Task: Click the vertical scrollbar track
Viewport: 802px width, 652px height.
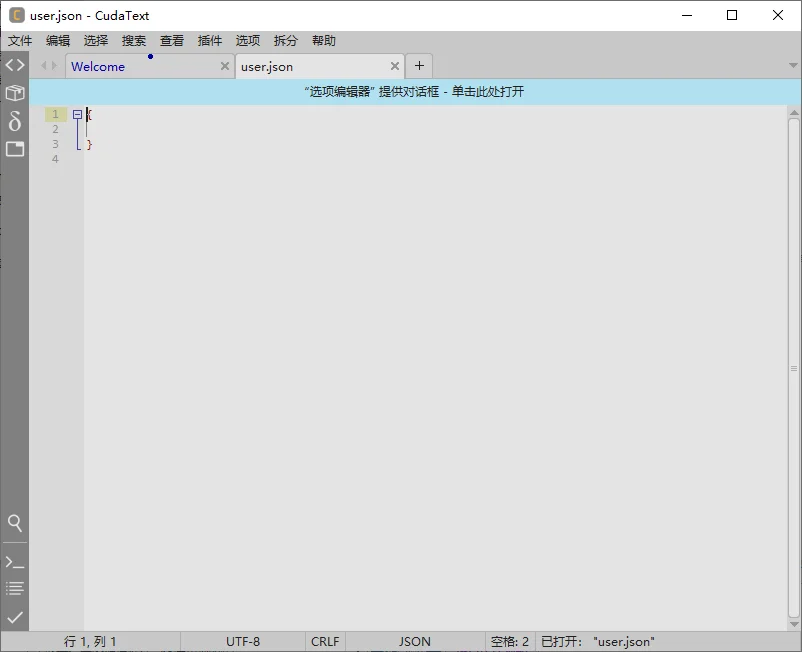Action: pos(794,368)
